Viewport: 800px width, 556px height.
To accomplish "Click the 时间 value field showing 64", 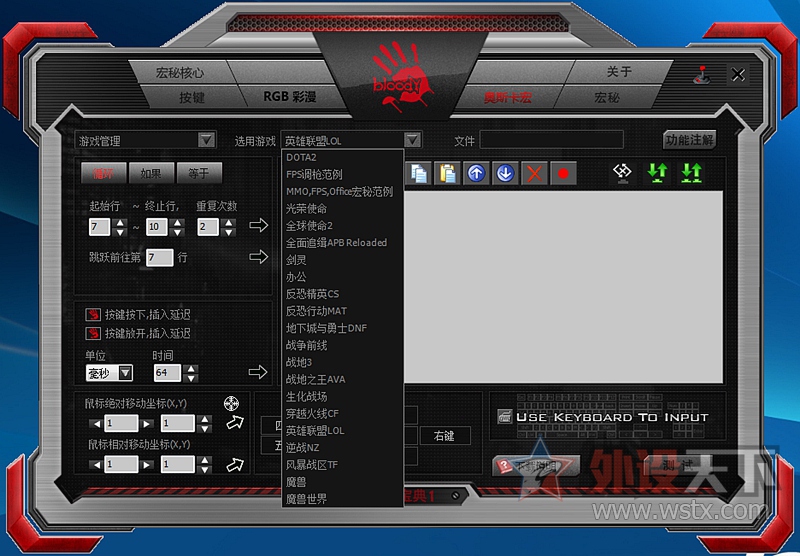I will (x=167, y=373).
